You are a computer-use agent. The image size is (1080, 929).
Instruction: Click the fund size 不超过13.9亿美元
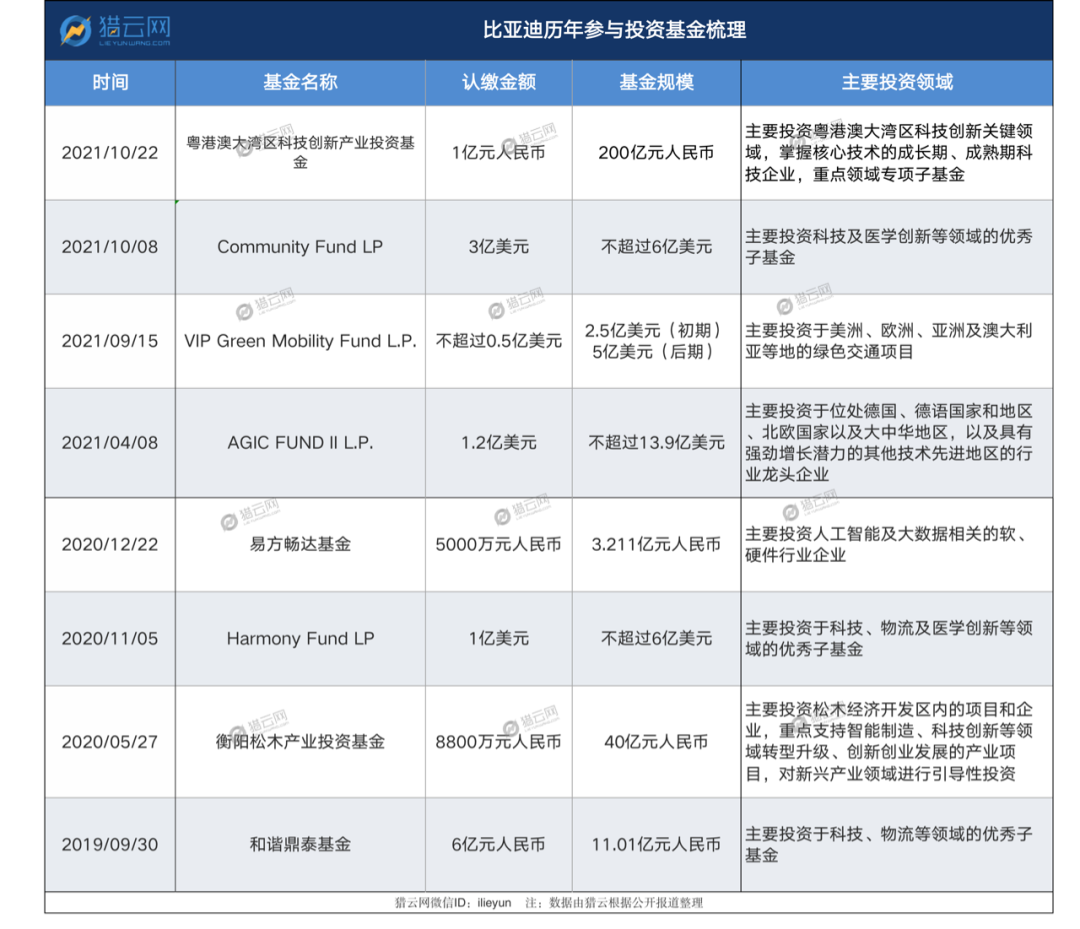656,443
